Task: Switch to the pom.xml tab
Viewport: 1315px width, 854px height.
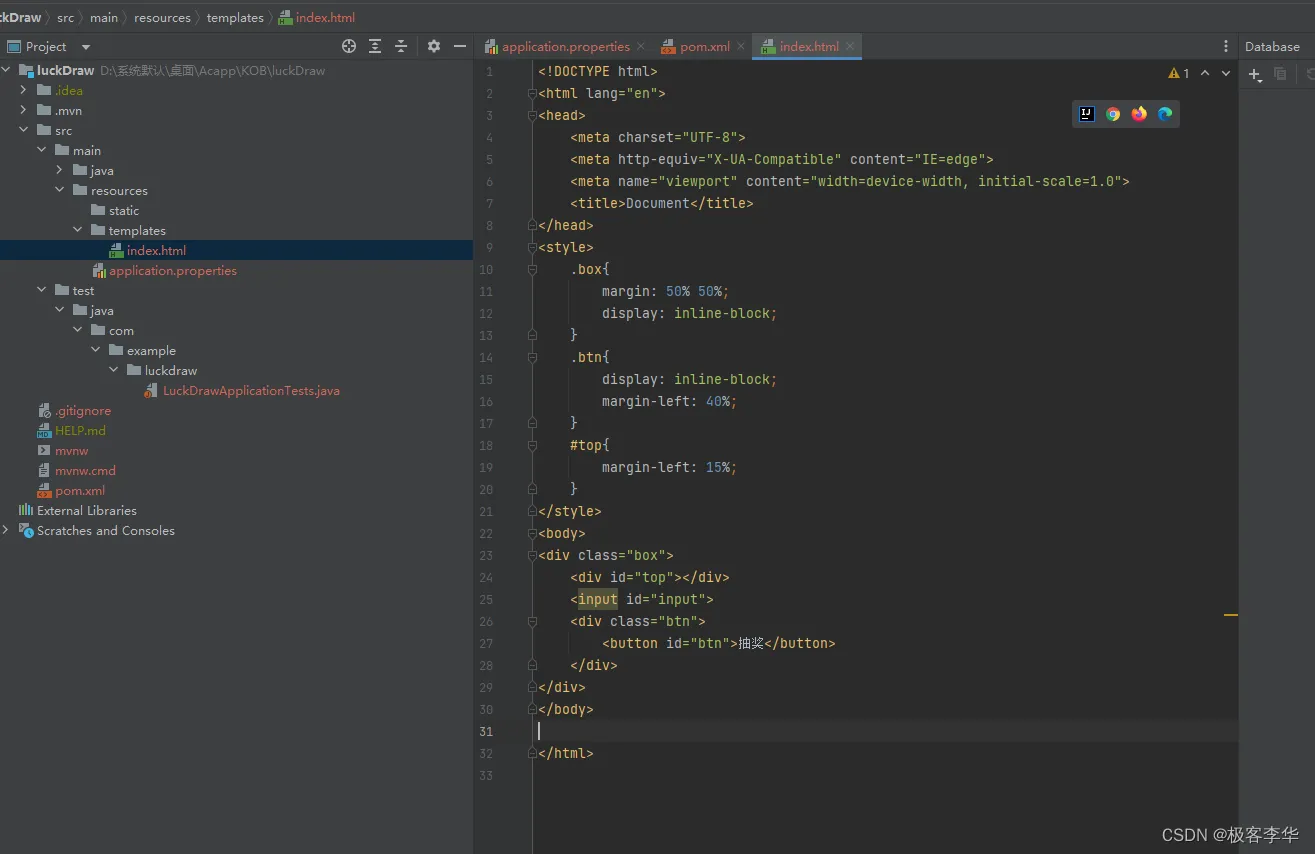Action: pos(704,46)
